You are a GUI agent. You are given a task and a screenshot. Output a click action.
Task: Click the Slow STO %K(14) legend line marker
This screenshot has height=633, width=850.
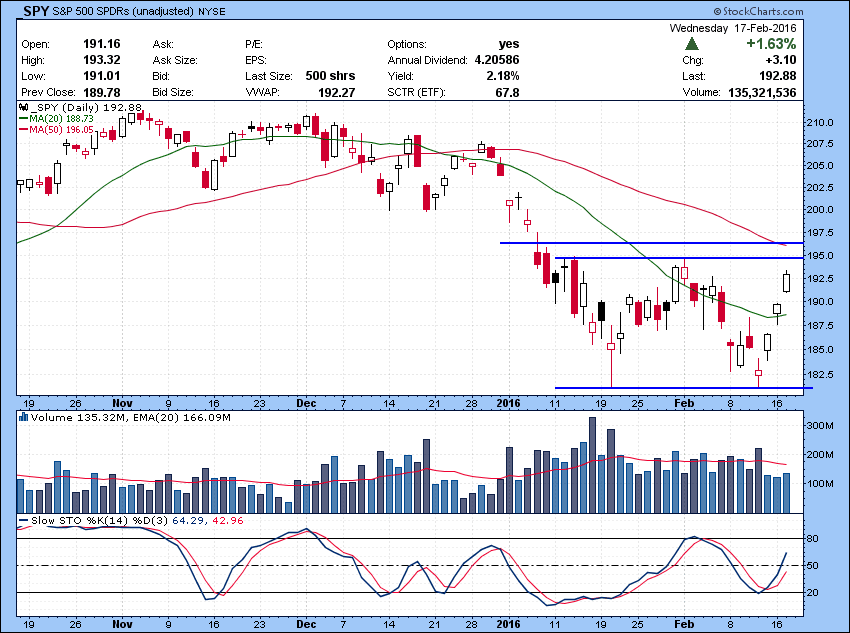[23, 520]
